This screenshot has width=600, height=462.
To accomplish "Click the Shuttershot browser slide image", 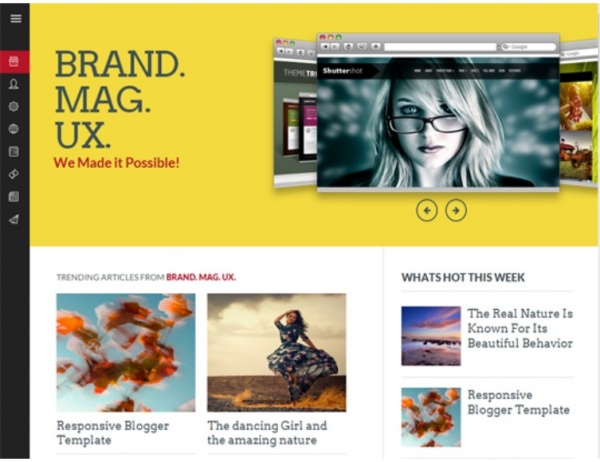I will point(438,113).
